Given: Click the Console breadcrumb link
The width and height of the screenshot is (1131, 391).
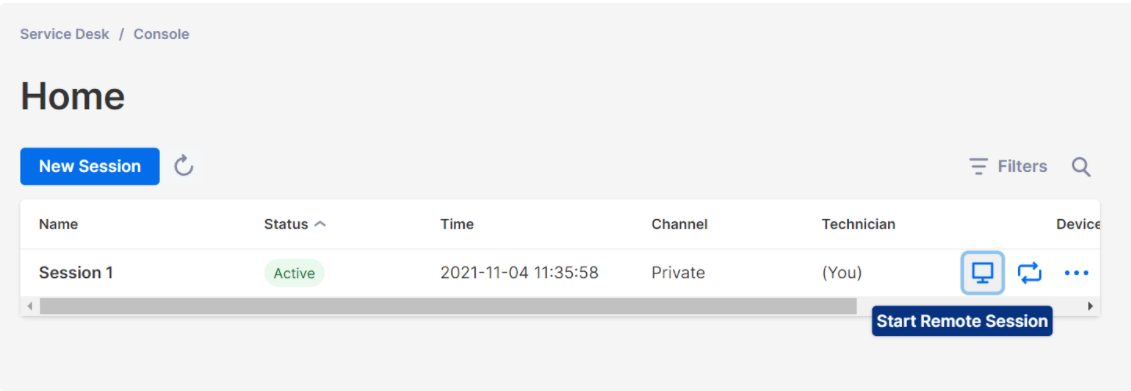Looking at the screenshot, I should [x=162, y=34].
